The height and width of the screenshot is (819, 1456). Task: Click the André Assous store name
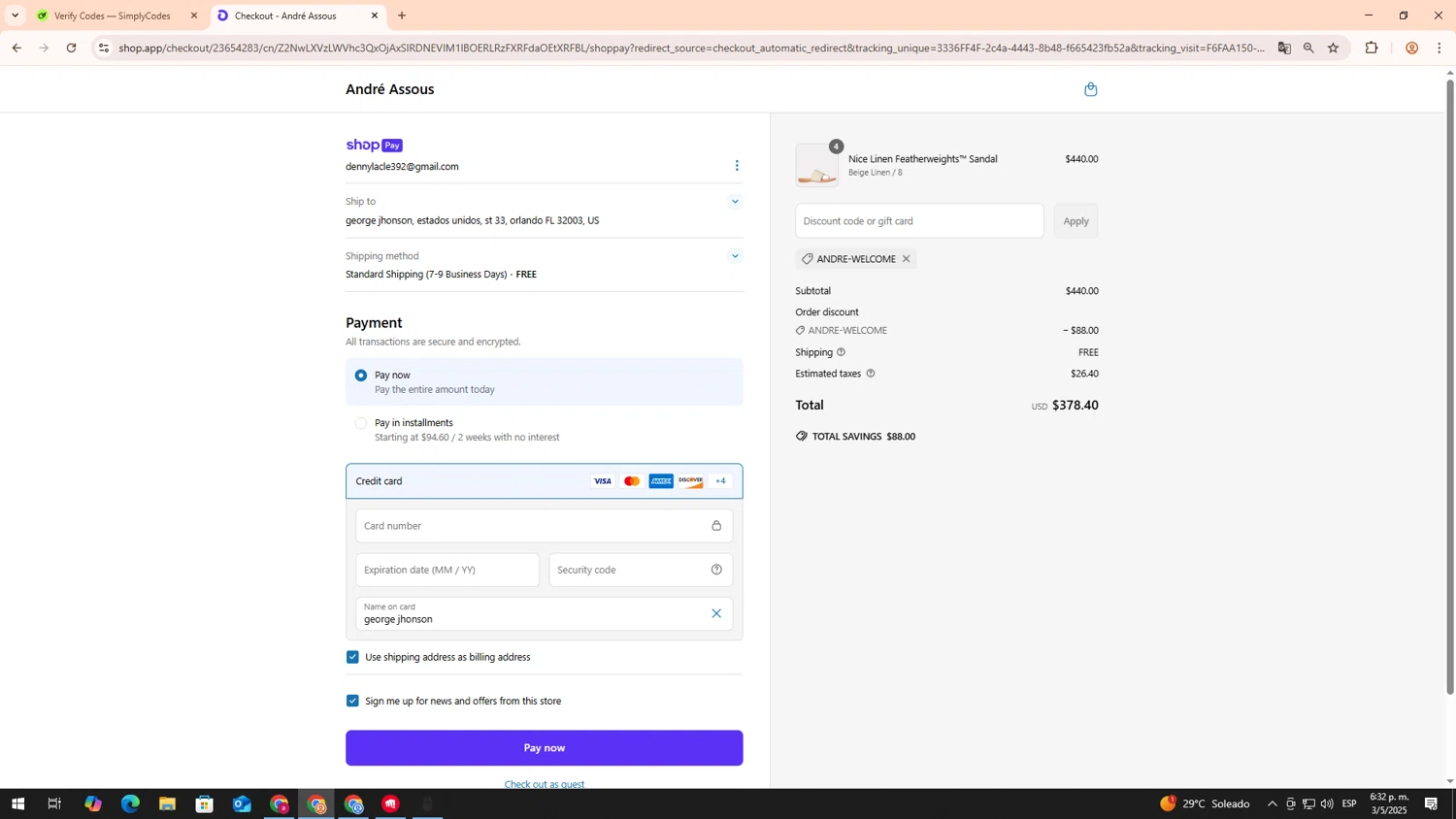coord(390,89)
